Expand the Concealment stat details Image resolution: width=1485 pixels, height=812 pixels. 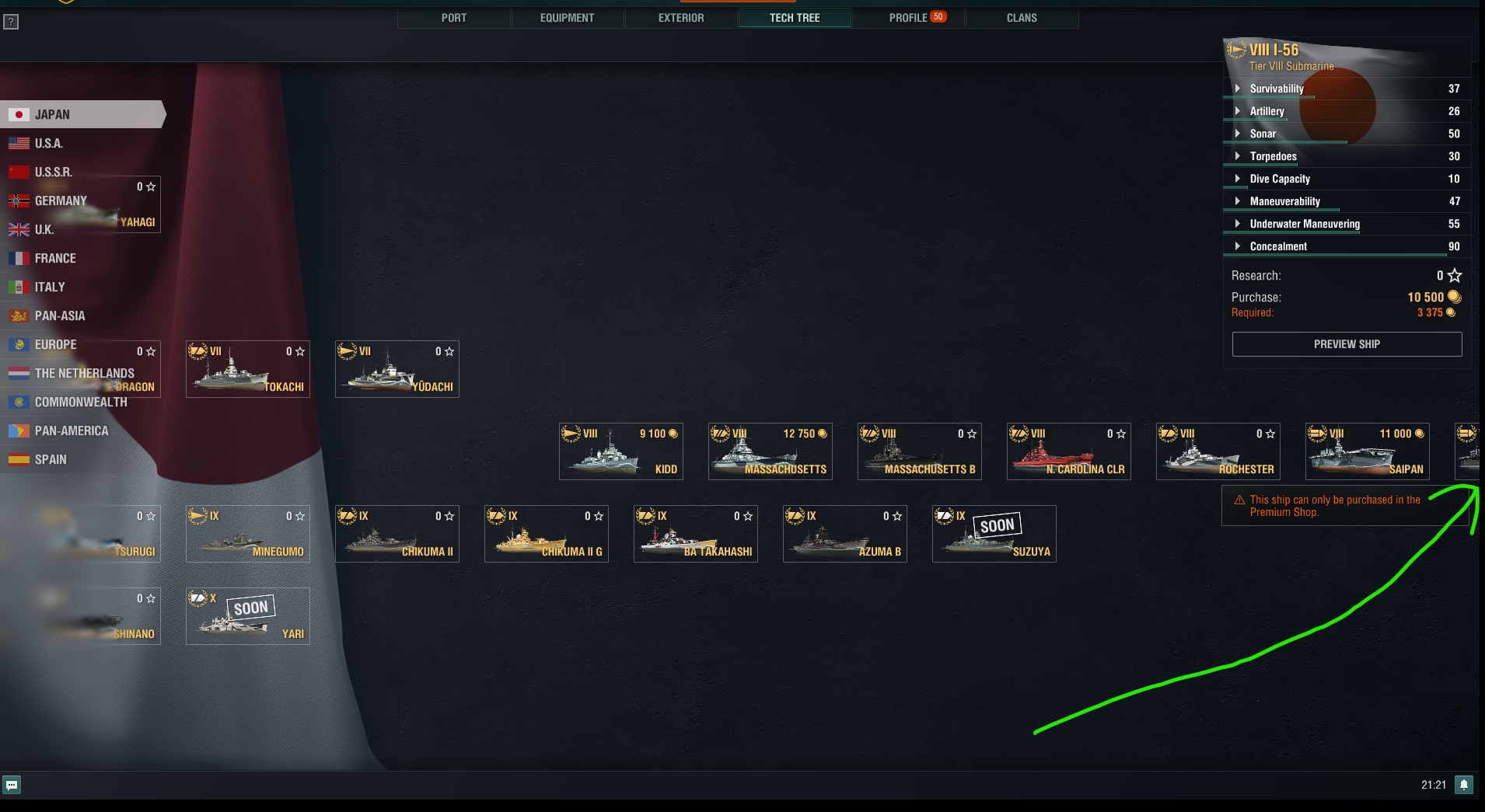tap(1239, 246)
